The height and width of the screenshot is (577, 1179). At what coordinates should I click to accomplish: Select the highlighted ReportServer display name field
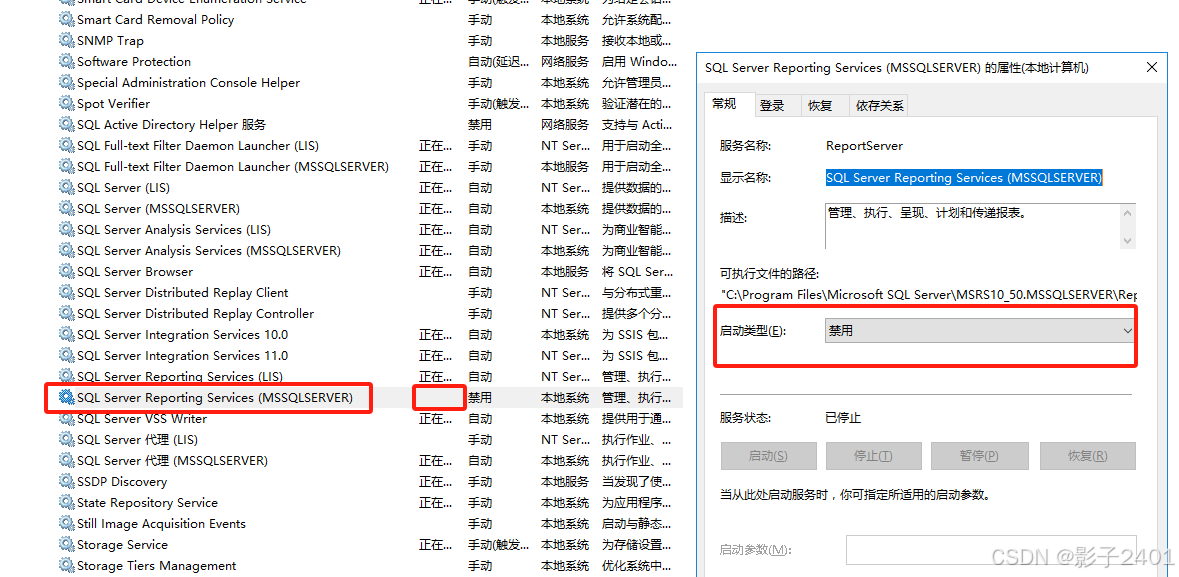(963, 177)
